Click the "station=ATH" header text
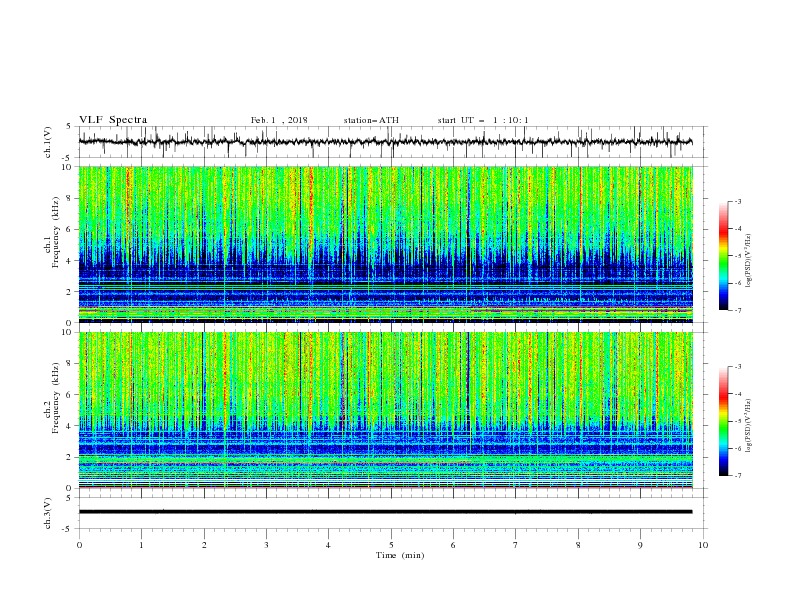The width and height of the screenshot is (792, 612). tap(371, 120)
